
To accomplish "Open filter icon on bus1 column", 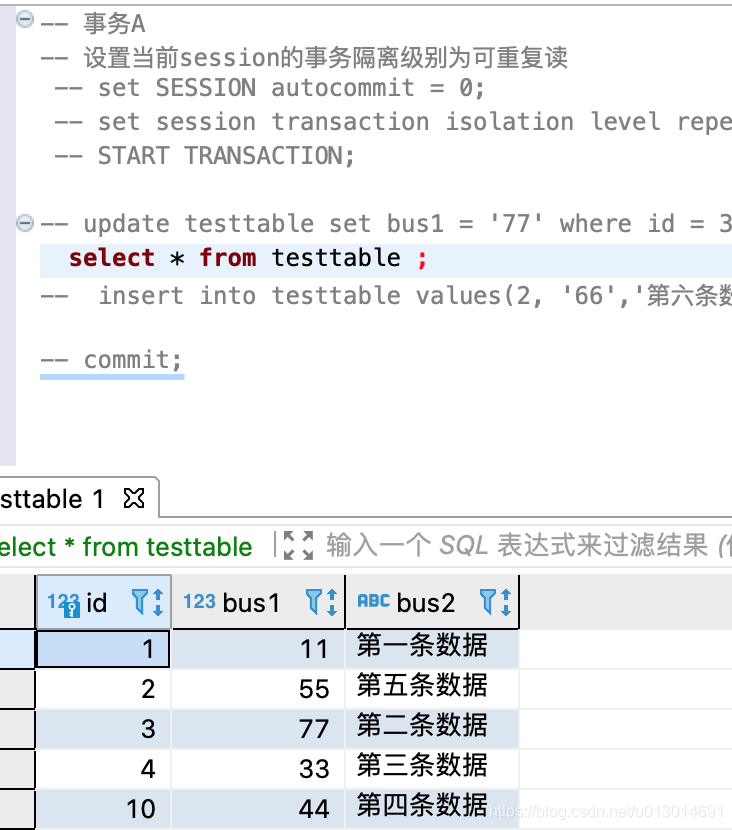I will 314,602.
